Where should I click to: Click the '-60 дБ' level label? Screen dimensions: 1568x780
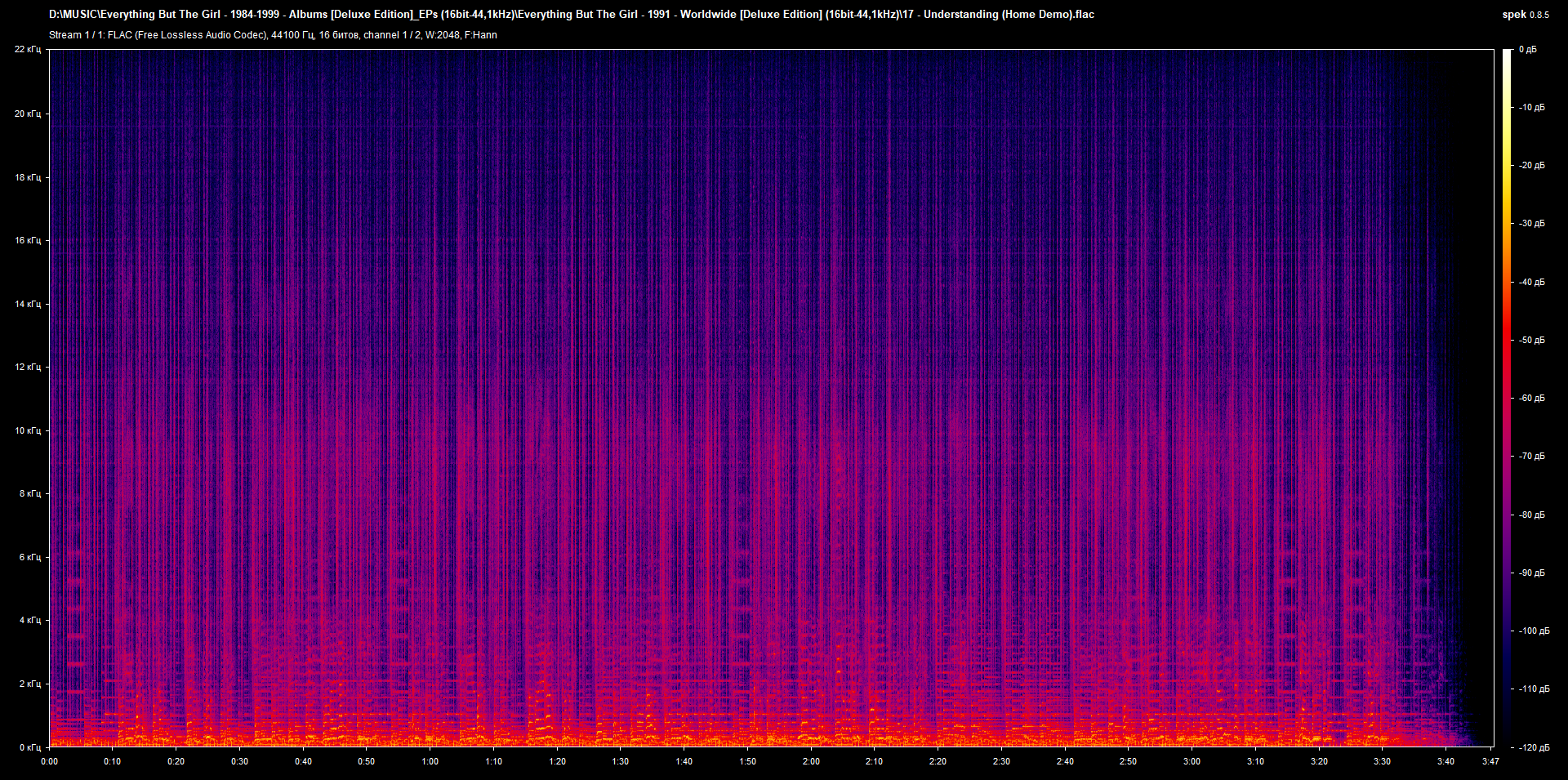point(1531,398)
